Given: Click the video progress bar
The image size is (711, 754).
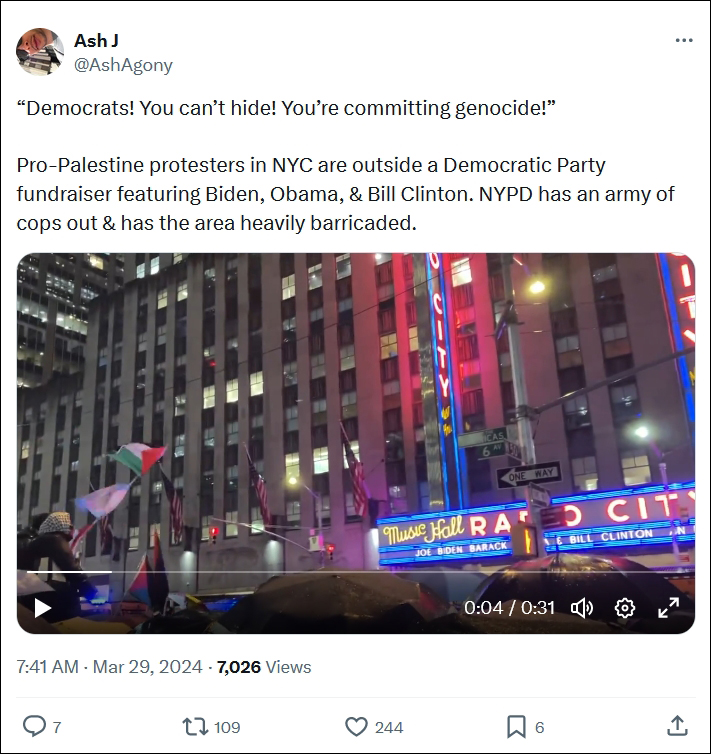Looking at the screenshot, I should [x=356, y=572].
